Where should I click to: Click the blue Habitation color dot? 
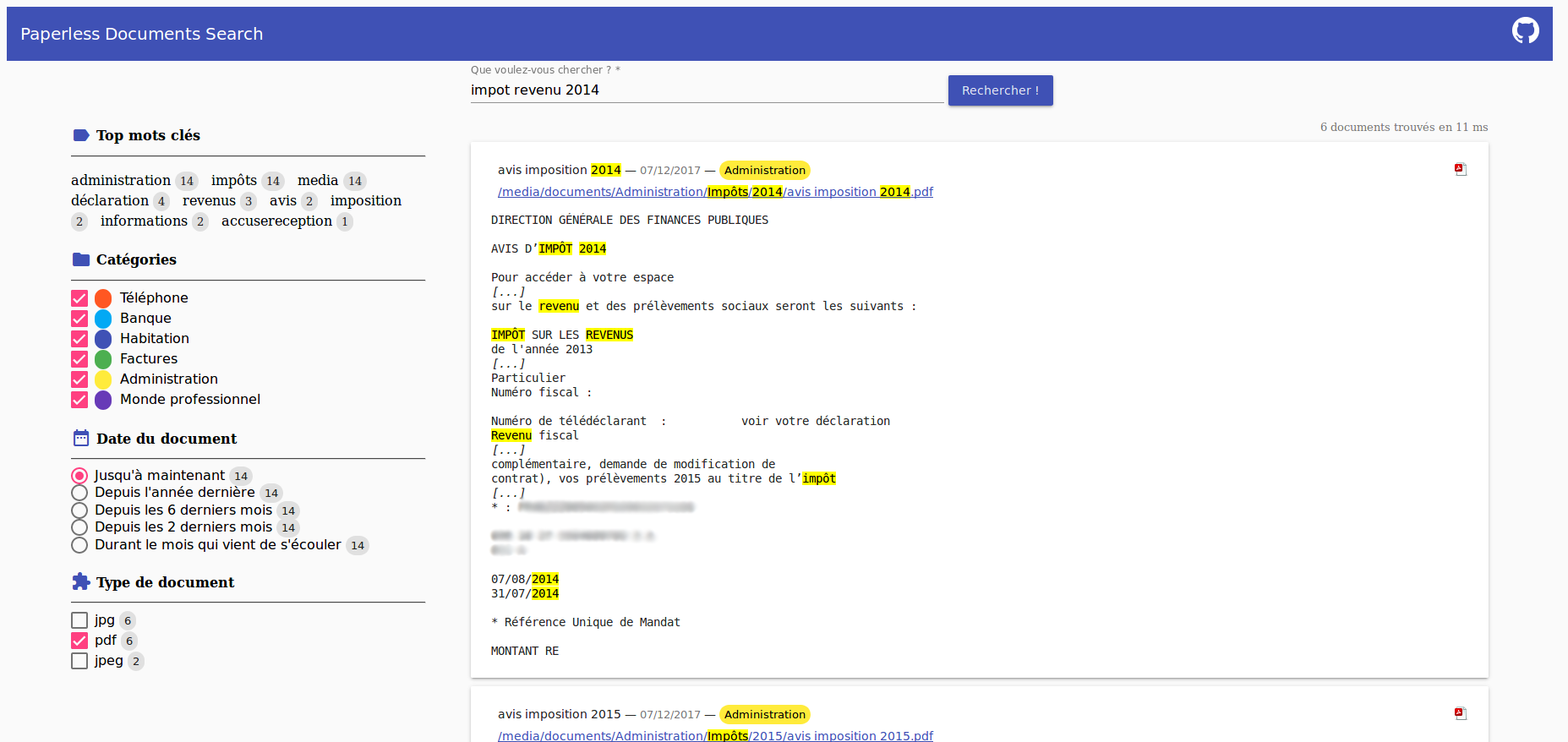click(x=103, y=339)
